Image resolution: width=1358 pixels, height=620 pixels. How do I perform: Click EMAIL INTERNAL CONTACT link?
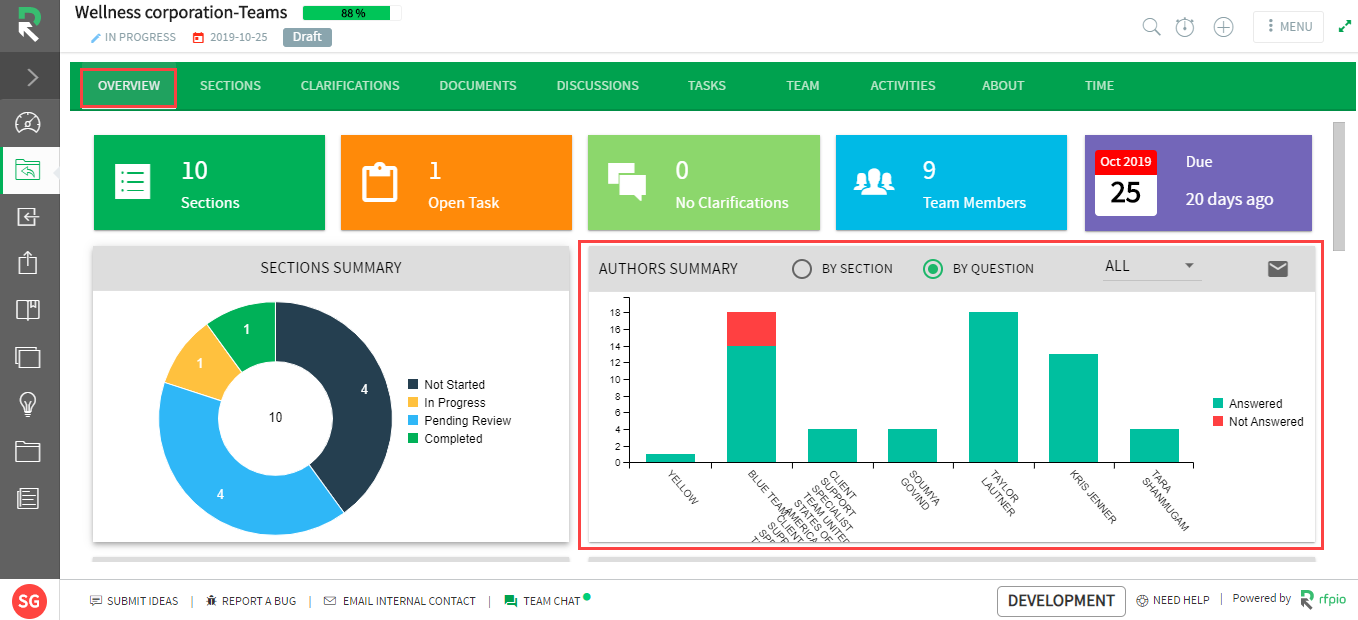(x=400, y=601)
